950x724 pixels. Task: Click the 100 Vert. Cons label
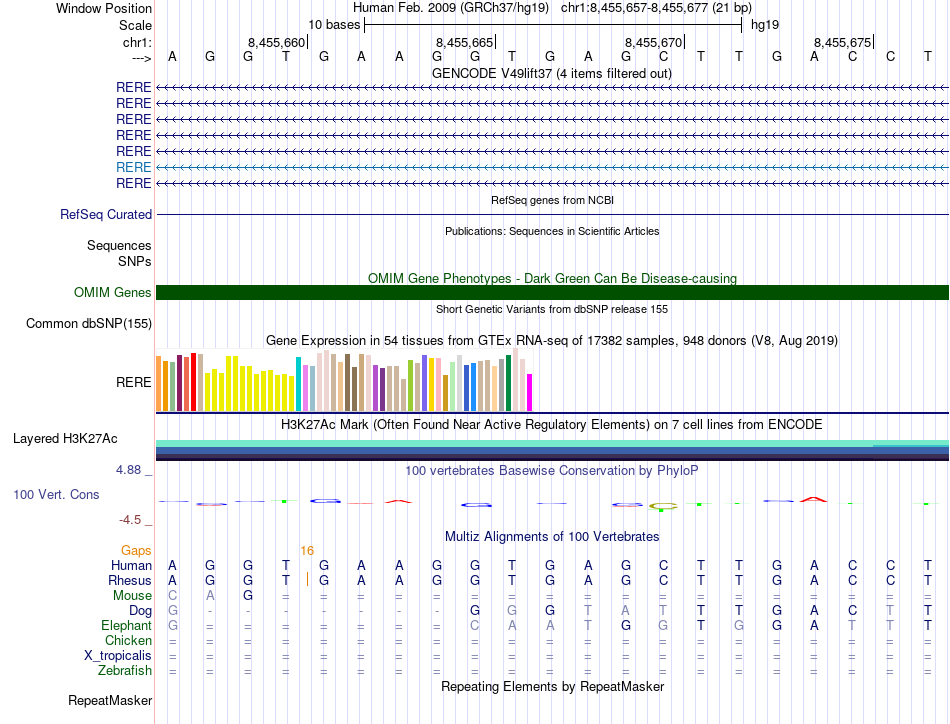(56, 494)
